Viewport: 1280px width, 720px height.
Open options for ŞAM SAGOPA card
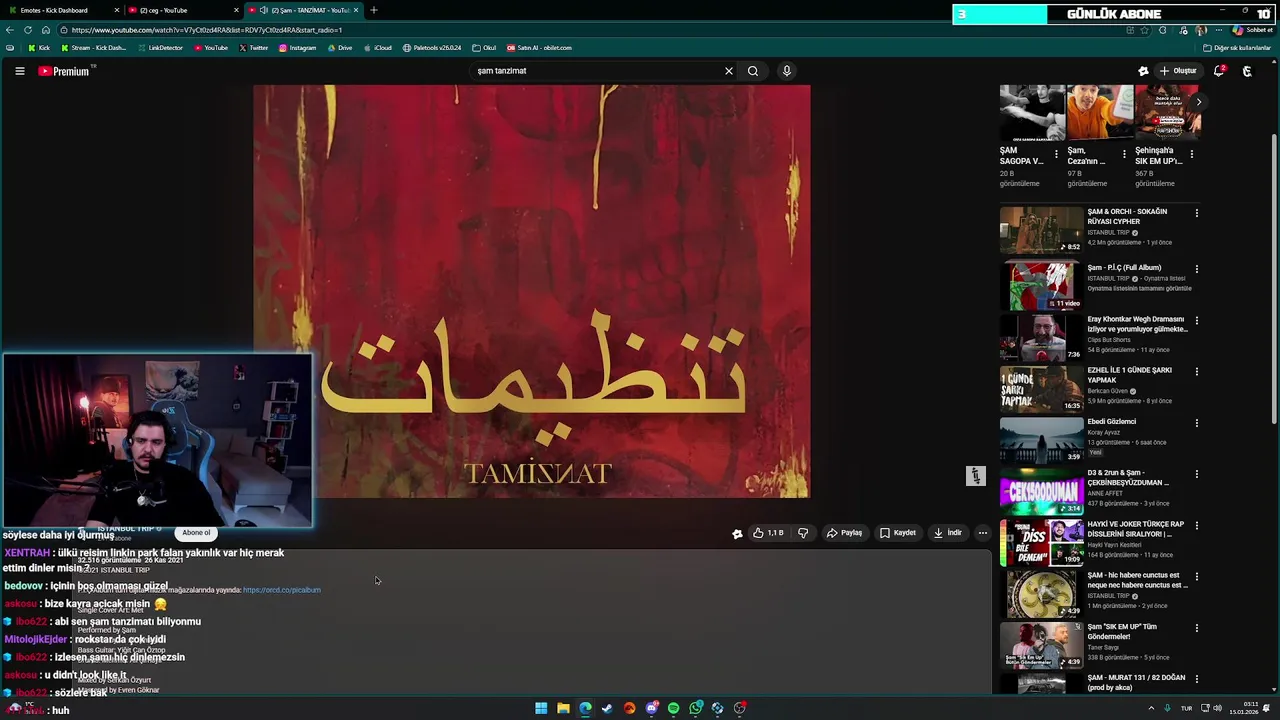coord(1056,154)
